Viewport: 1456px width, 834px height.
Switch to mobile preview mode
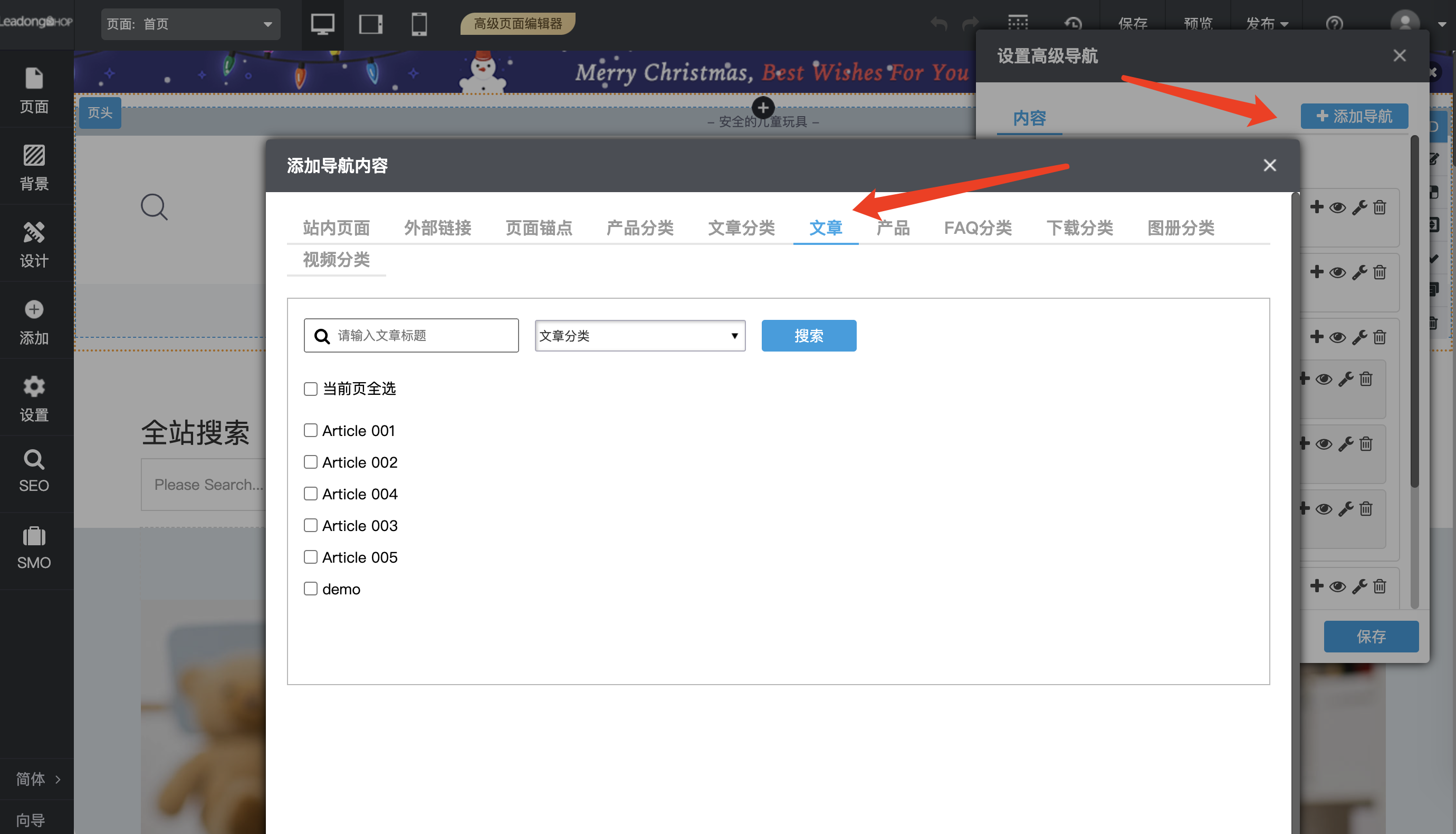pyautogui.click(x=418, y=24)
